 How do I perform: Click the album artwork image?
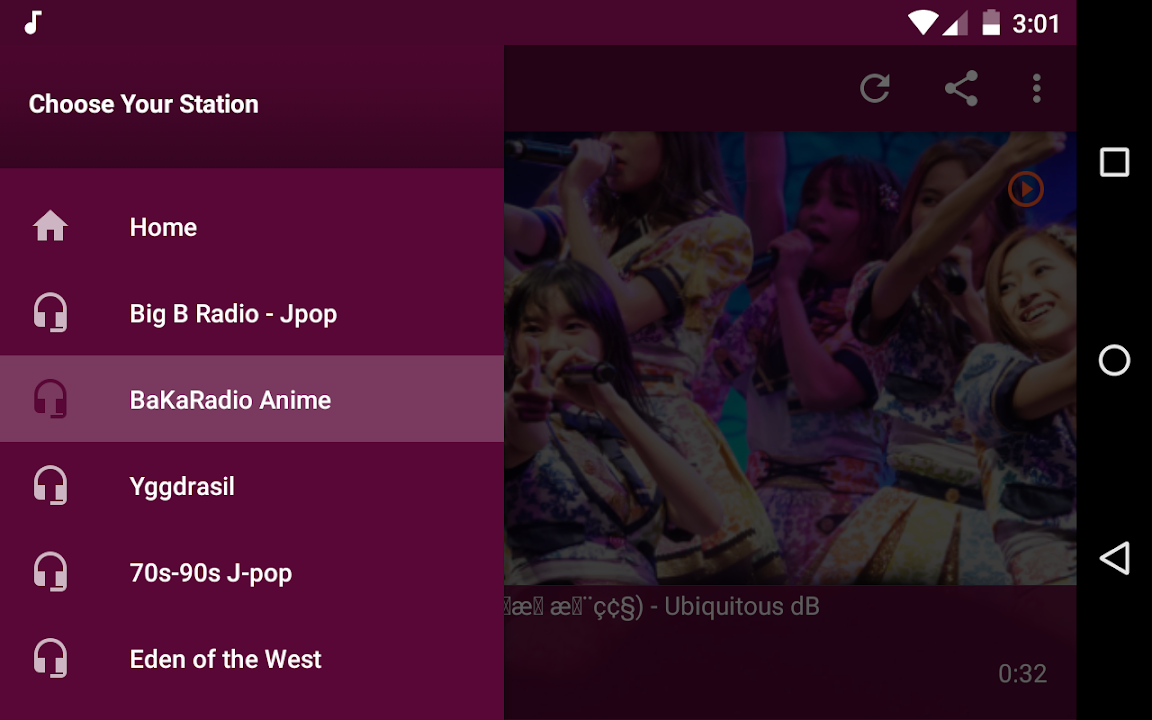pyautogui.click(x=790, y=358)
